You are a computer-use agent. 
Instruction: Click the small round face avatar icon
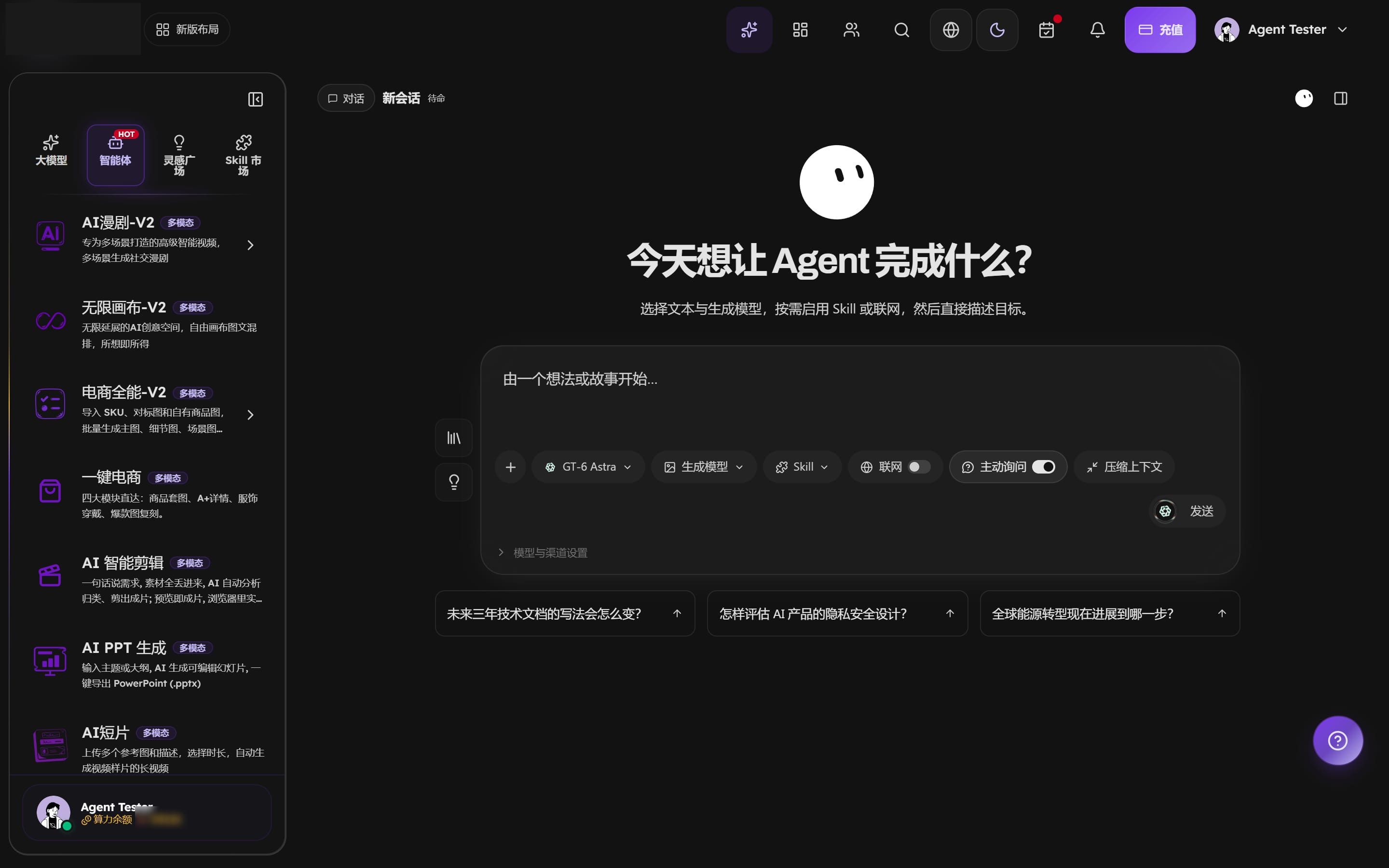pos(1304,99)
